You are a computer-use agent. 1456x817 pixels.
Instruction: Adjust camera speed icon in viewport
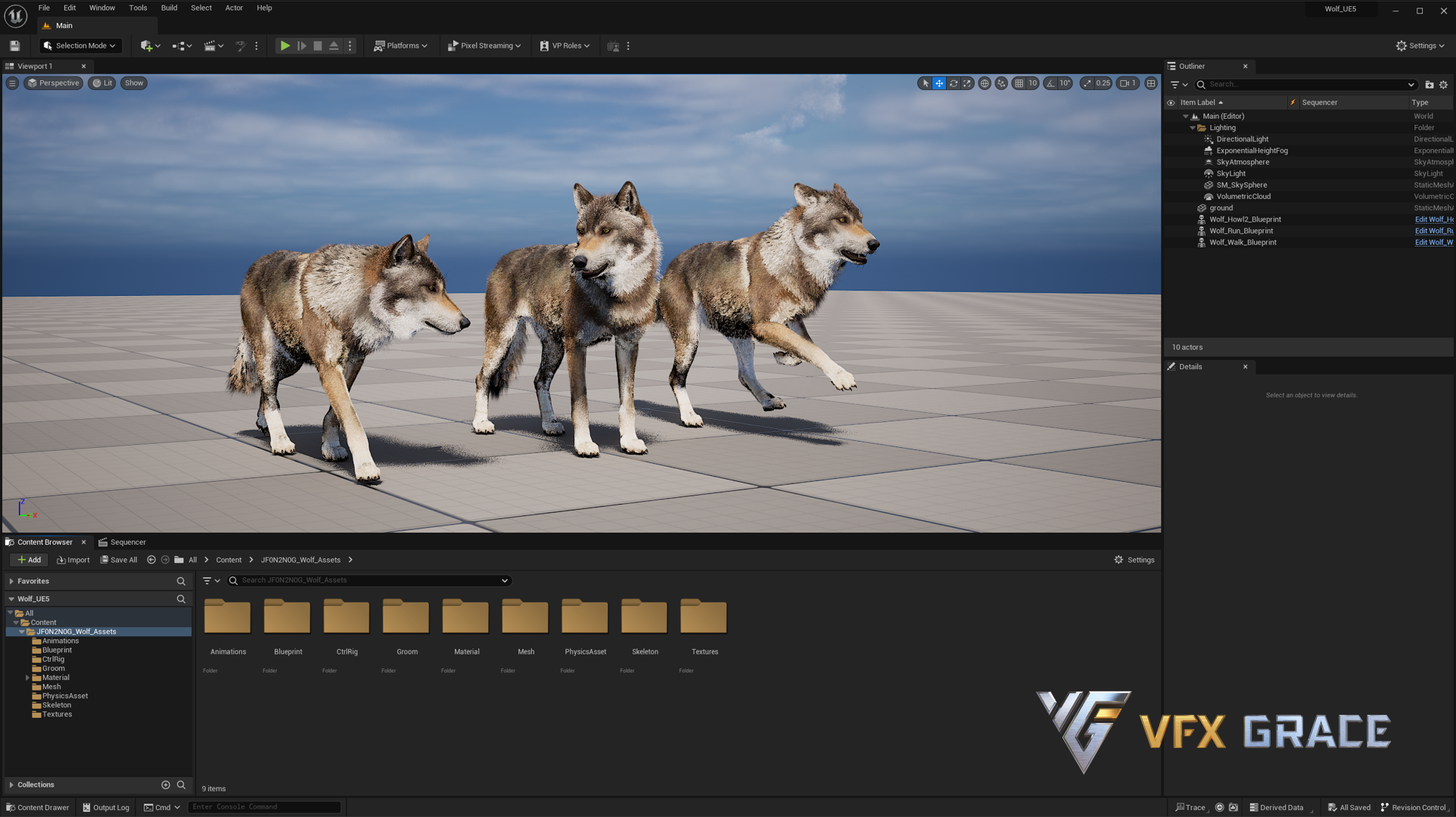click(x=1128, y=83)
